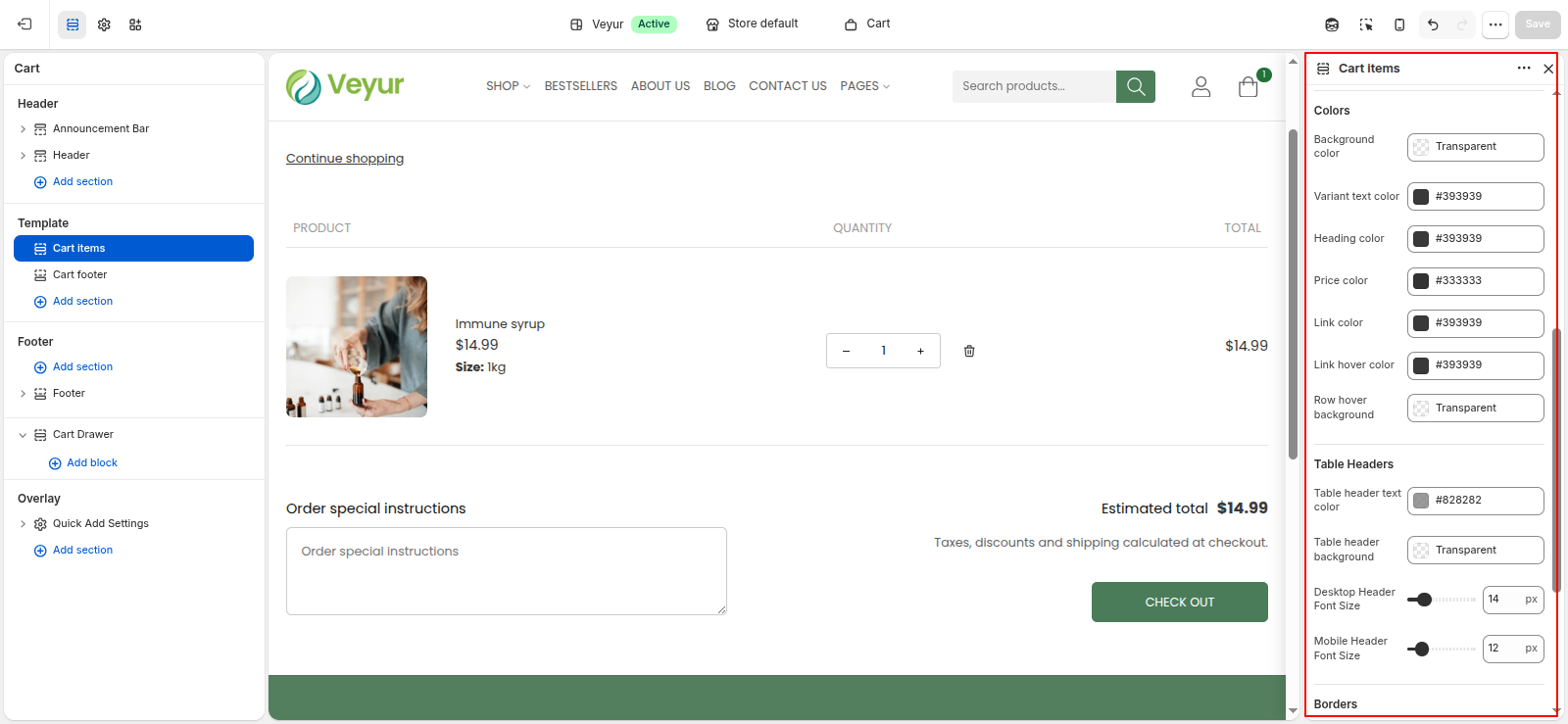Open the PAGES navigation dropdown
The height and width of the screenshot is (724, 1568).
[865, 86]
